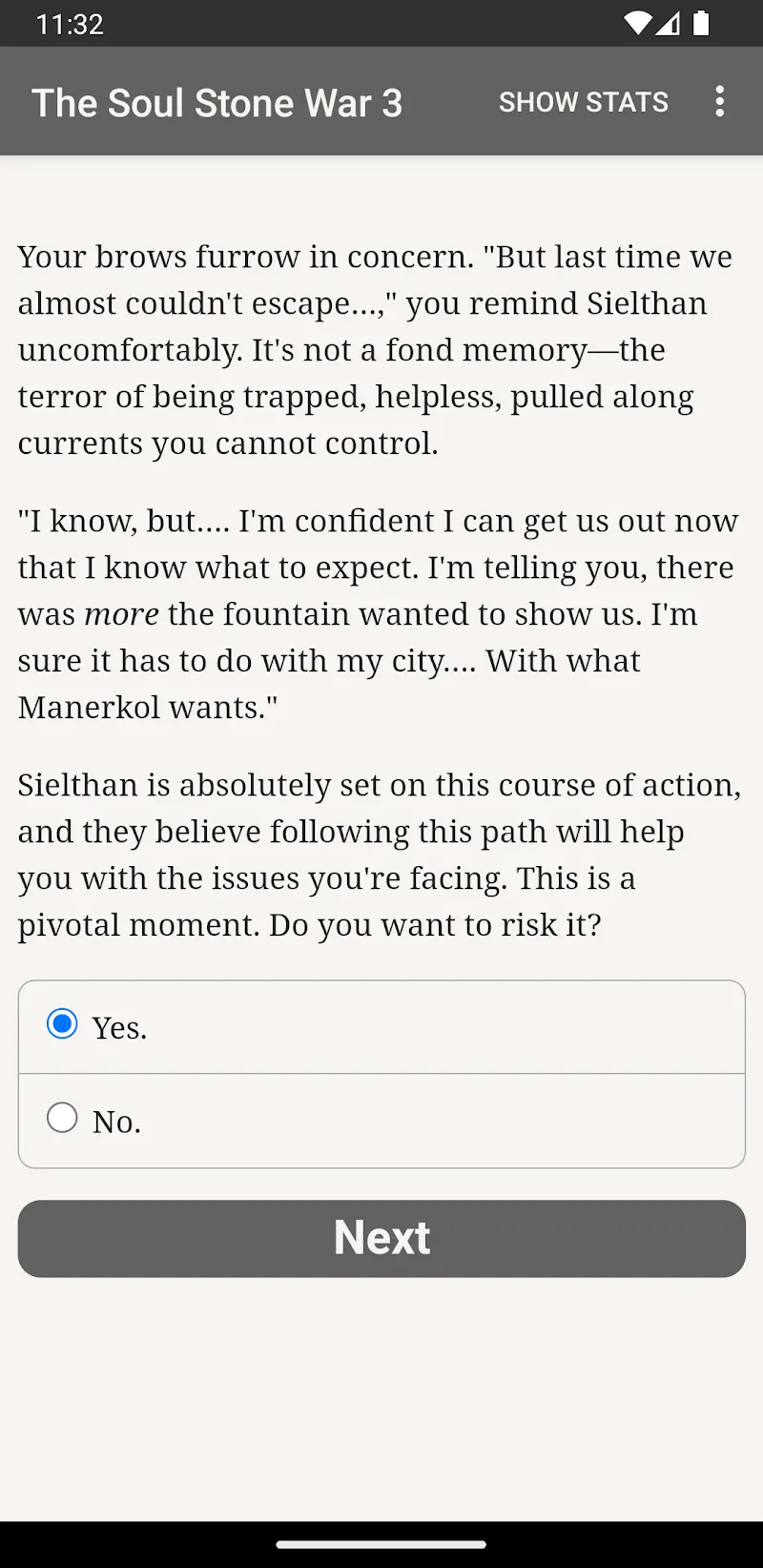Viewport: 763px width, 1568px height.
Task: Tap the cellular signal strength icon
Action: (669, 24)
